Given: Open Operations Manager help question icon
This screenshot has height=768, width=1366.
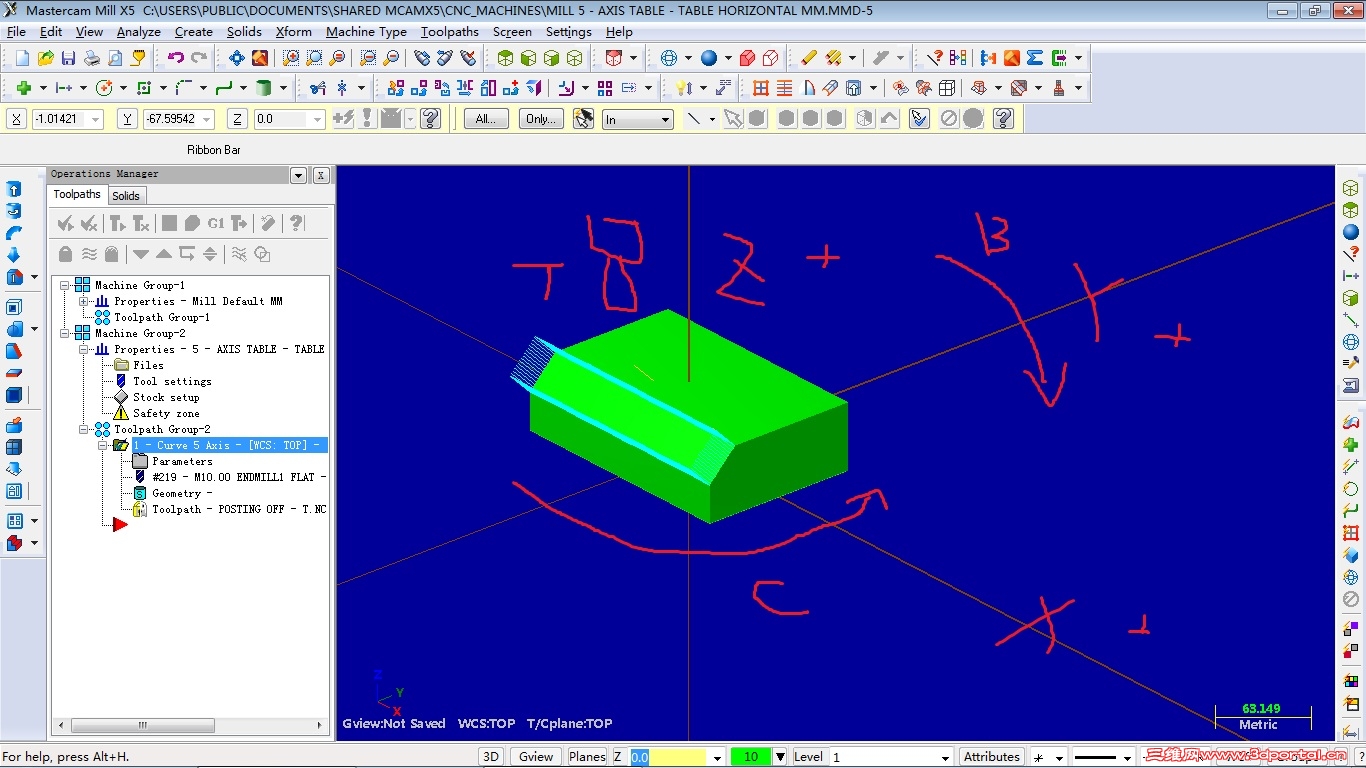Looking at the screenshot, I should tap(295, 223).
